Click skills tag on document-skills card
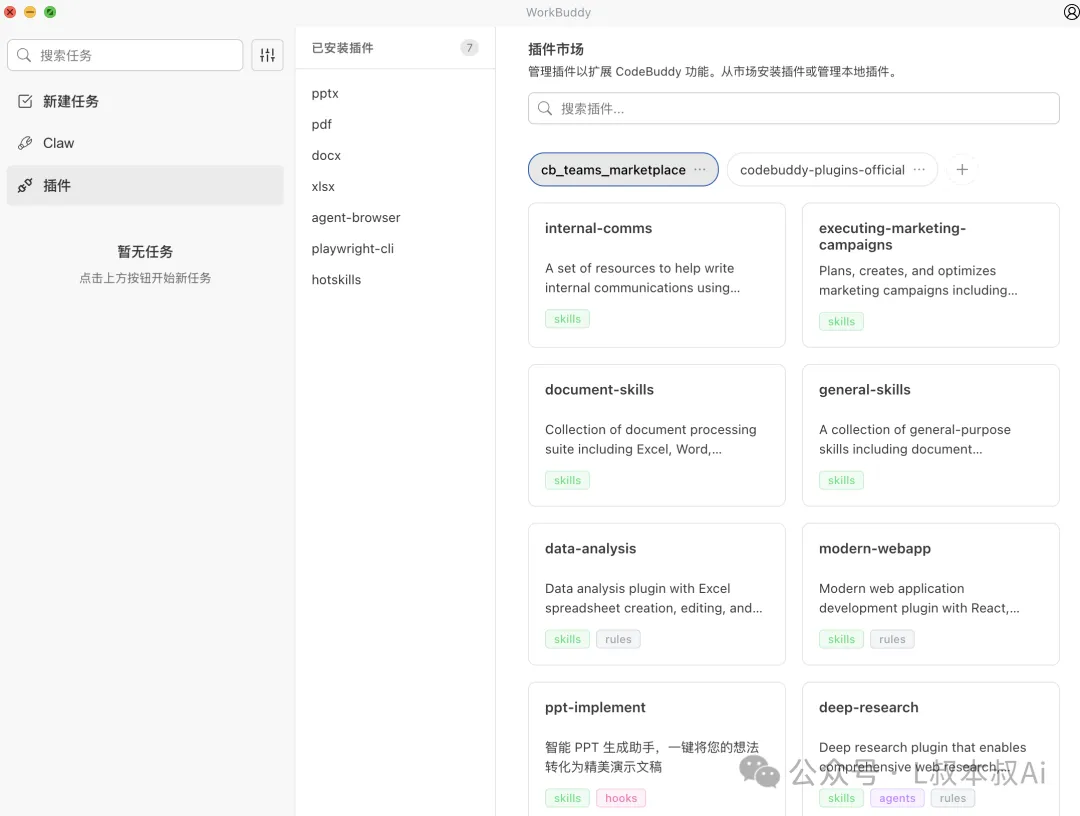The width and height of the screenshot is (1080, 816). (x=568, y=480)
